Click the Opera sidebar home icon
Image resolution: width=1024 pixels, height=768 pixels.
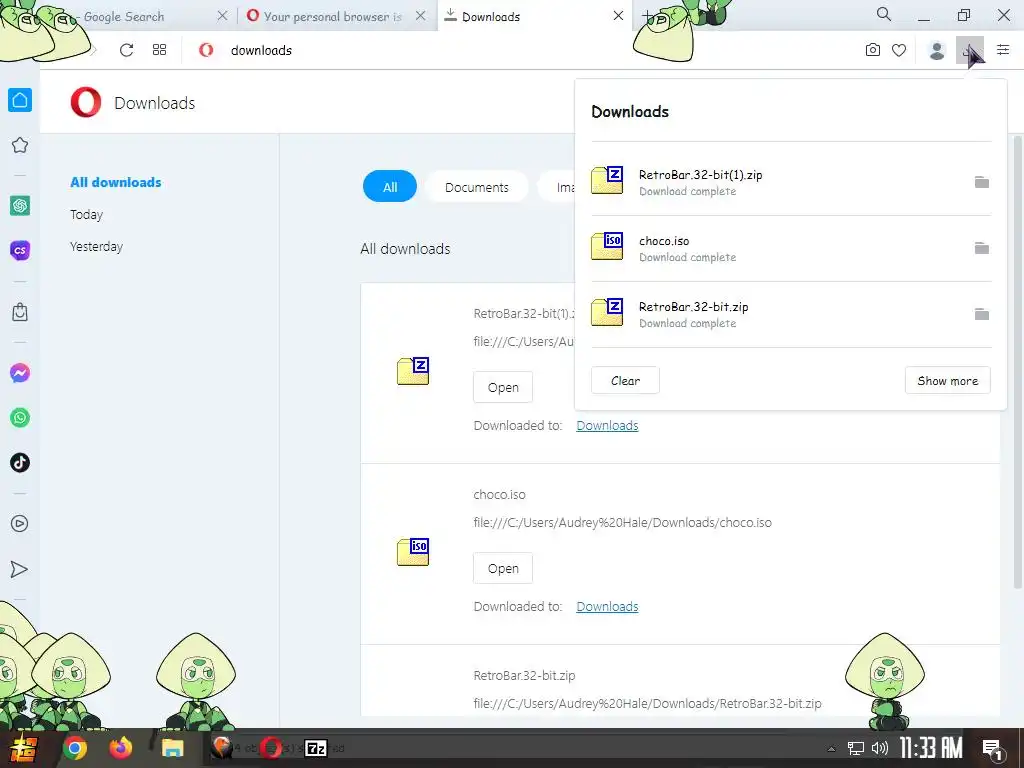click(20, 100)
